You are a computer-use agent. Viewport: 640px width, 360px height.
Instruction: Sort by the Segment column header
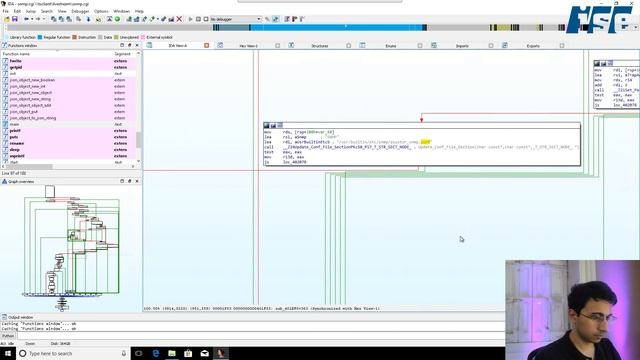(124, 54)
